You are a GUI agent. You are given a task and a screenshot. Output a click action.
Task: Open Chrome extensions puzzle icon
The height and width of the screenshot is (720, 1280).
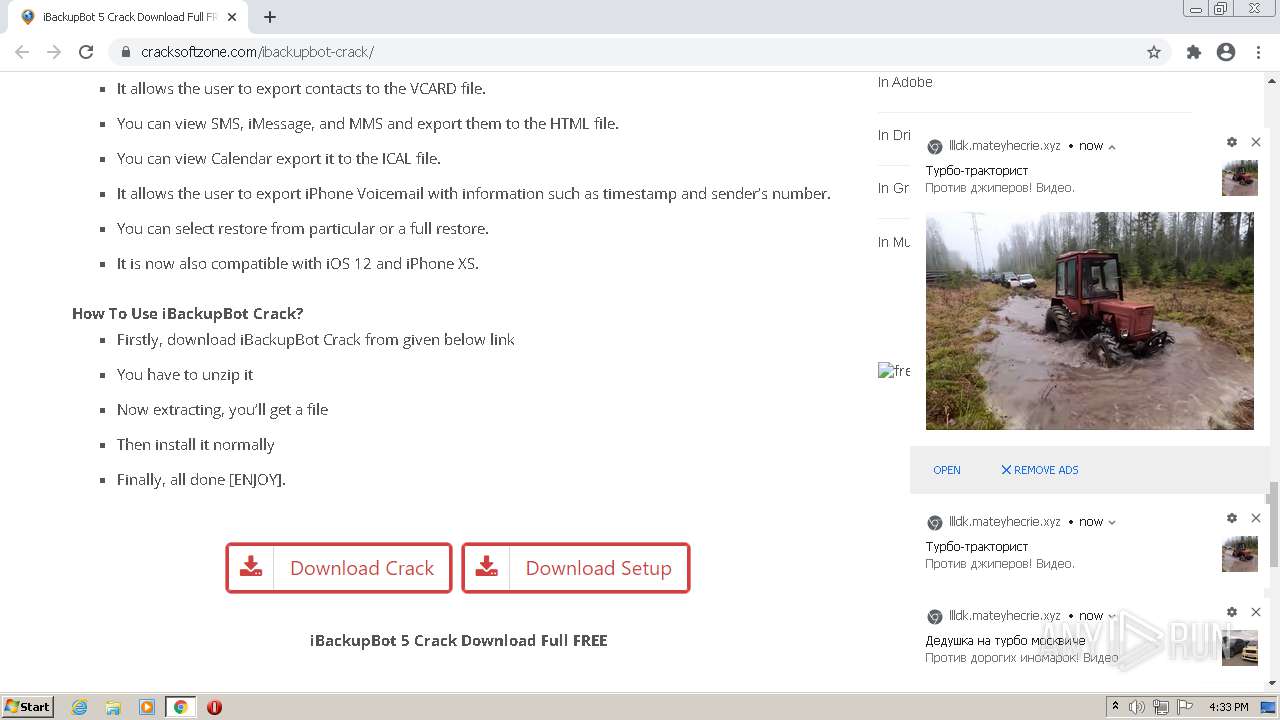(1193, 52)
